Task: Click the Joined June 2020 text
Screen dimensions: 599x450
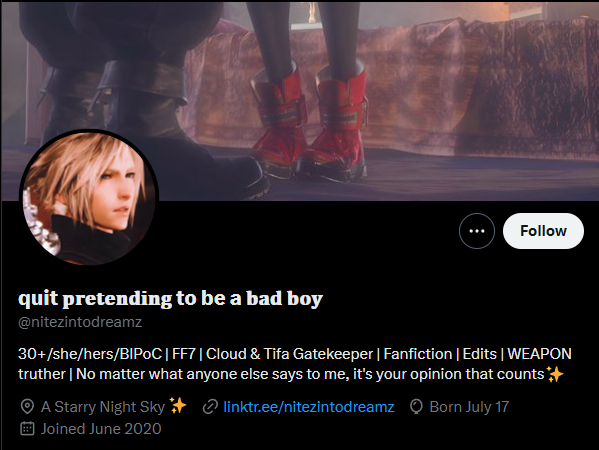Action: (101, 429)
